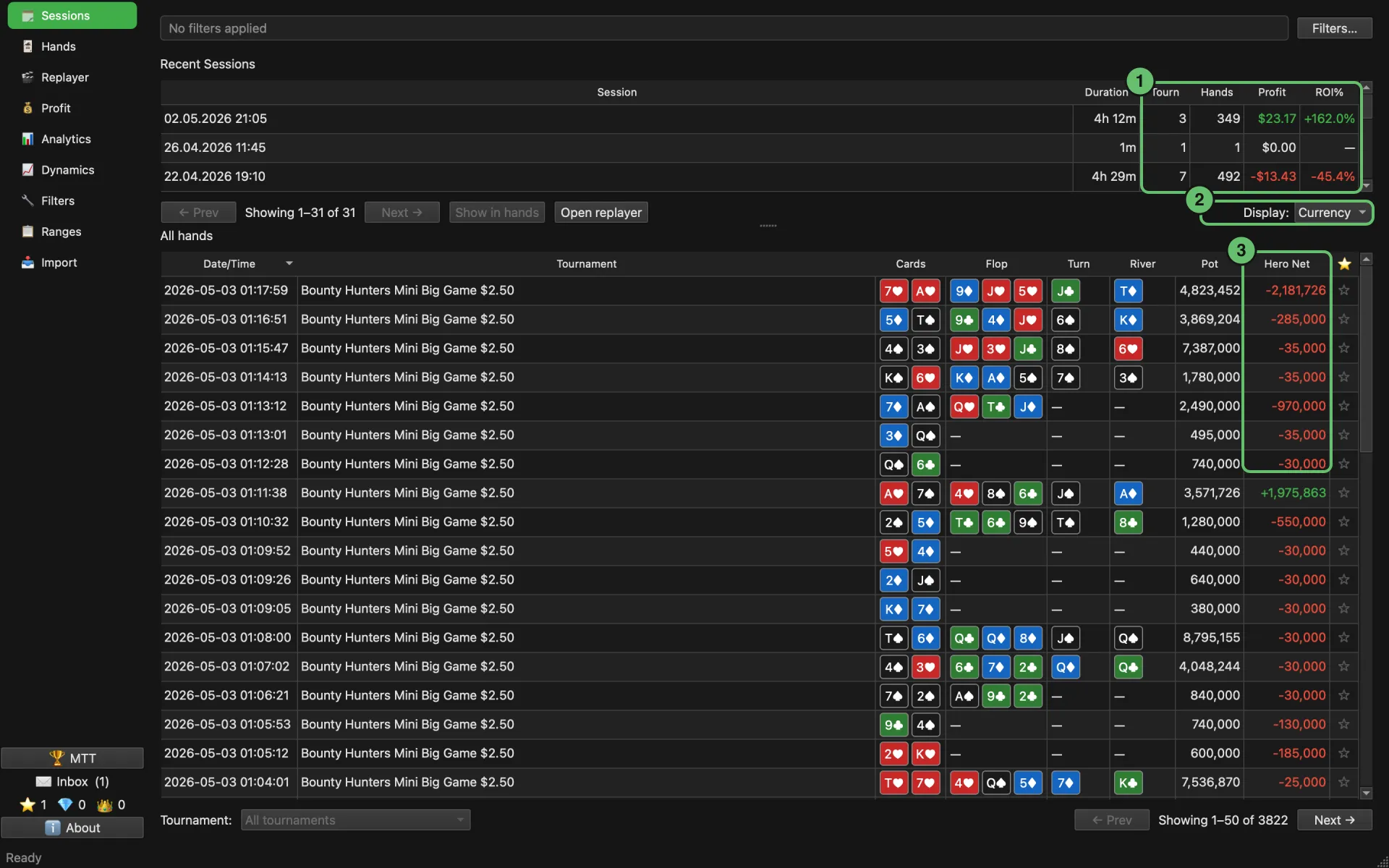Click the crown counter icon

[105, 804]
